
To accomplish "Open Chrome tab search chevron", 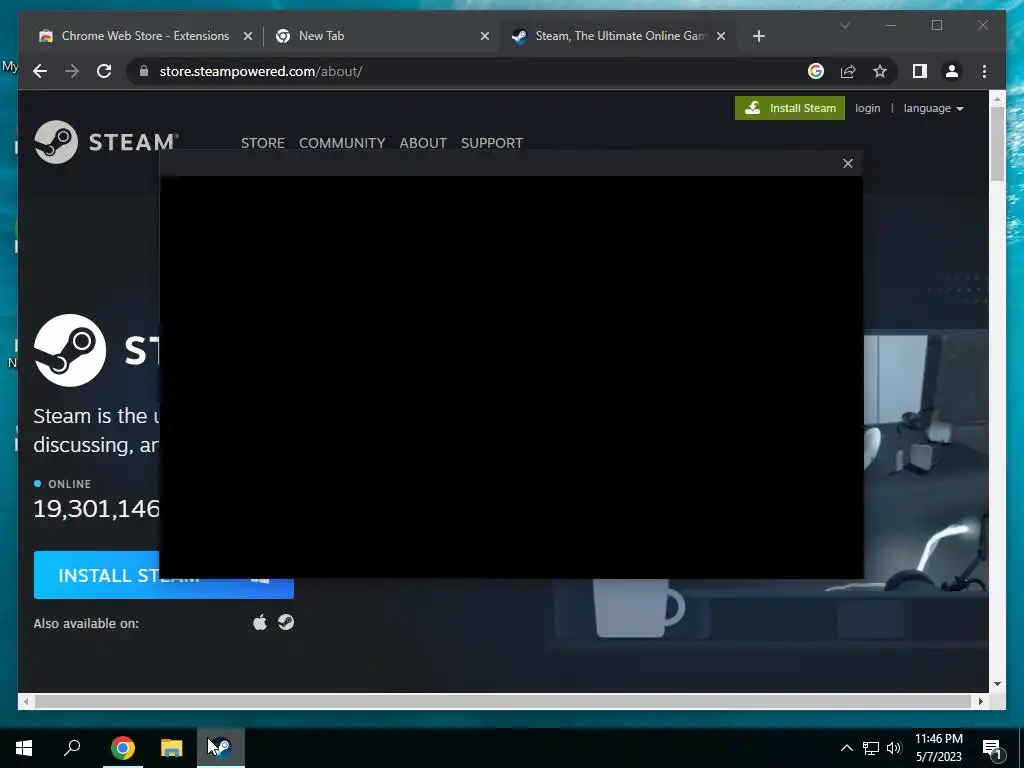I will coord(844,25).
